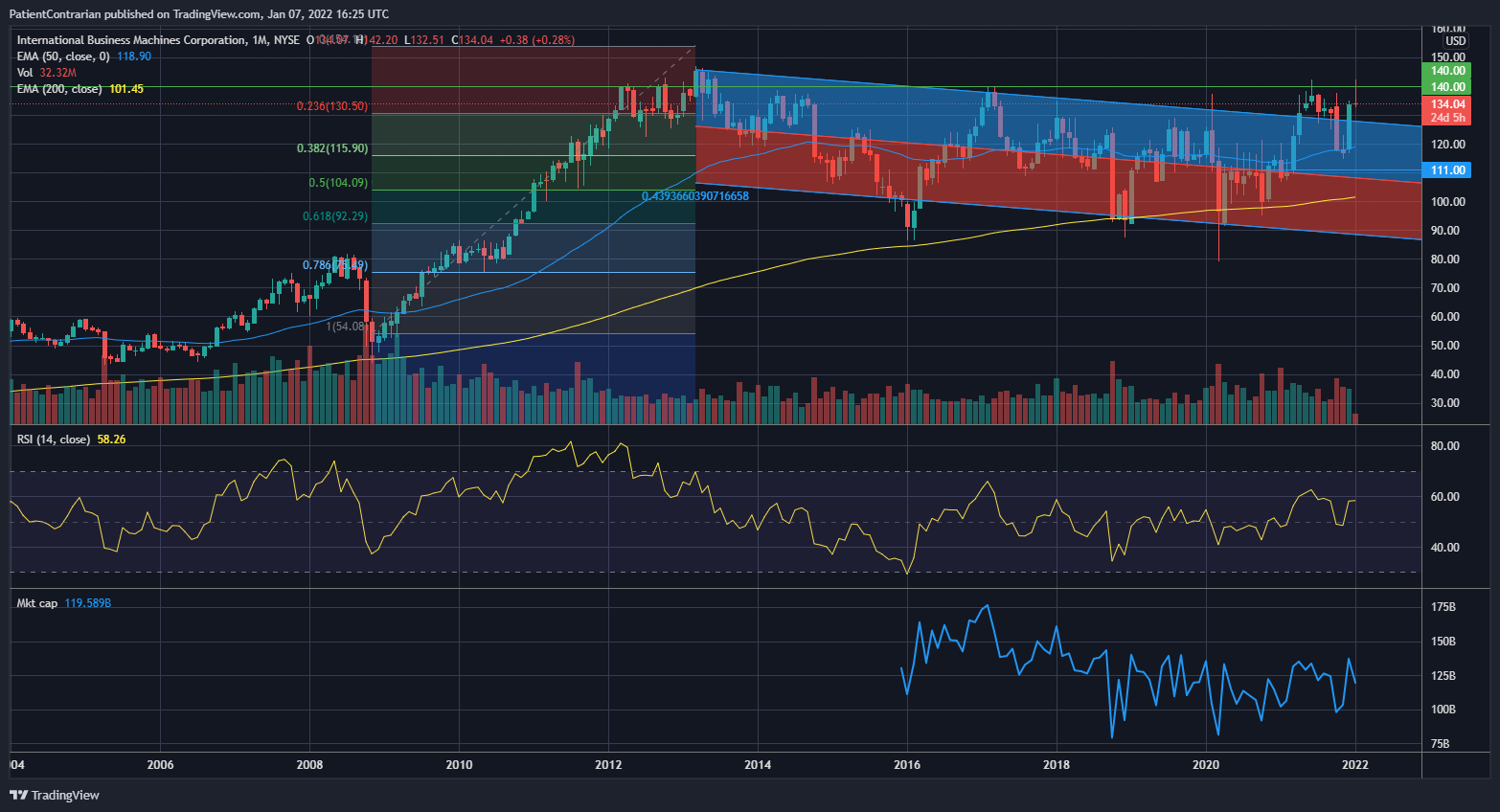The width and height of the screenshot is (1500, 812).
Task: Click the 150.00 tick on the price axis
Action: point(1447,57)
